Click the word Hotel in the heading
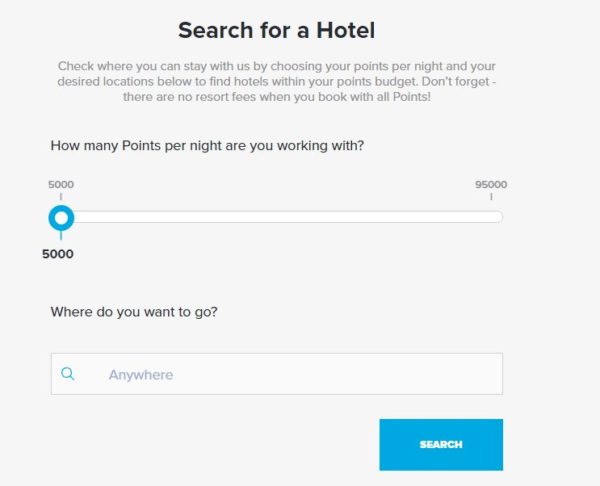600x486 pixels. (339, 30)
